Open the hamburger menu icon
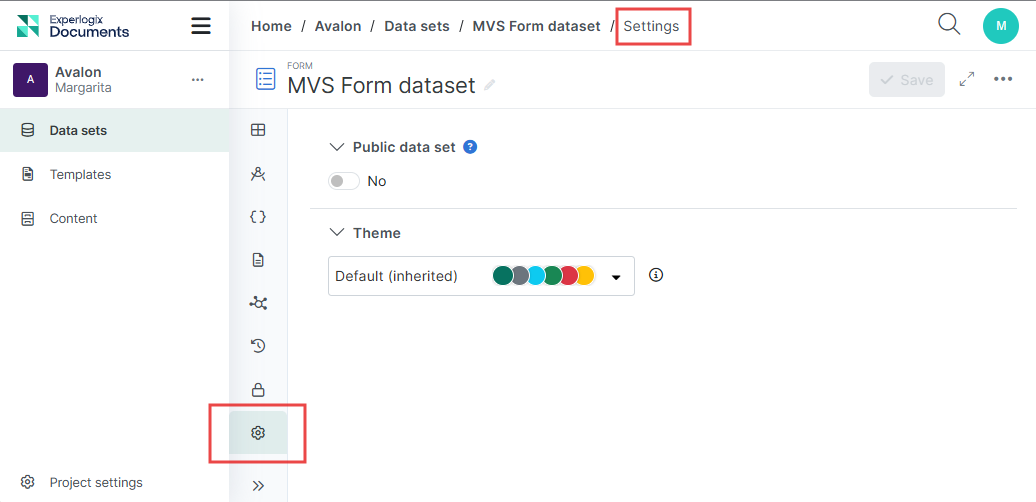Image resolution: width=1036 pixels, height=502 pixels. point(201,26)
